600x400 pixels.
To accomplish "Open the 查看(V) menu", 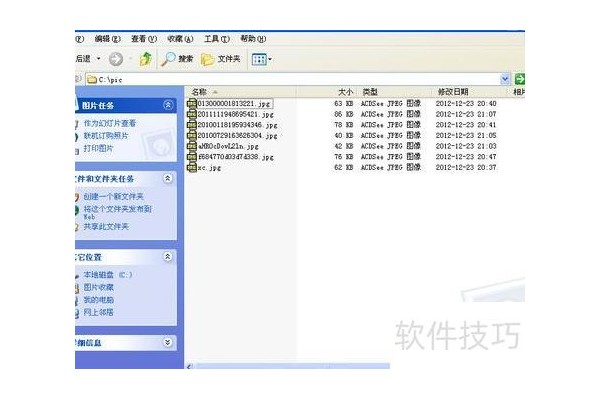I will [x=144, y=39].
